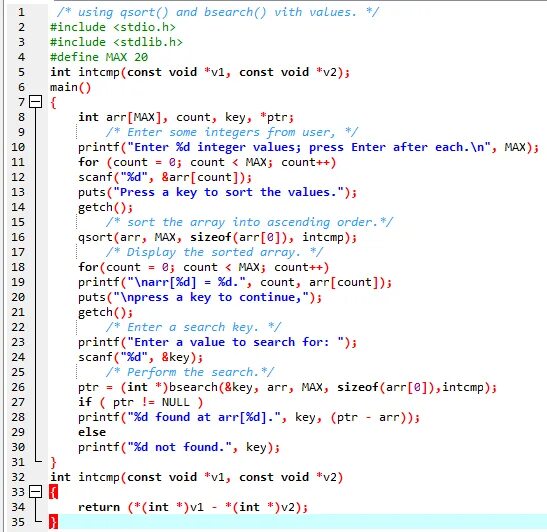Click comment 'Display the sorted array.'
This screenshot has height=532, width=547.
tap(214, 252)
